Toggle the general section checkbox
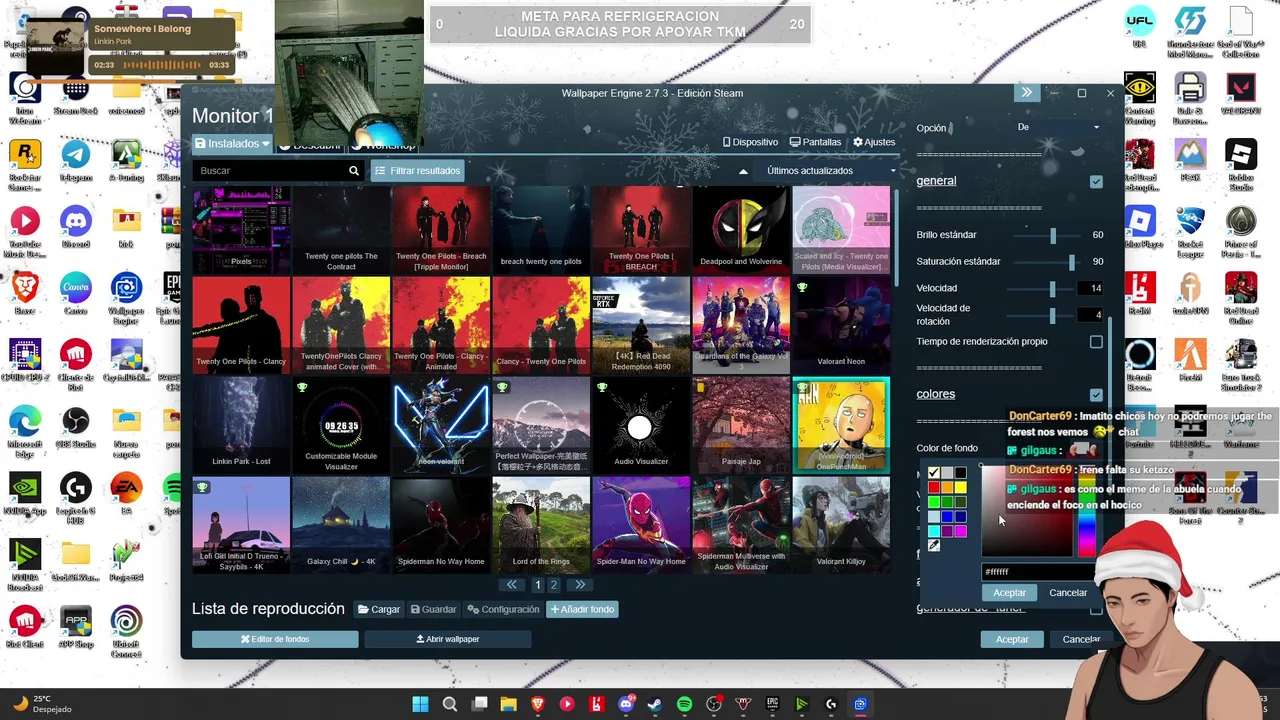The height and width of the screenshot is (720, 1280). click(1096, 182)
